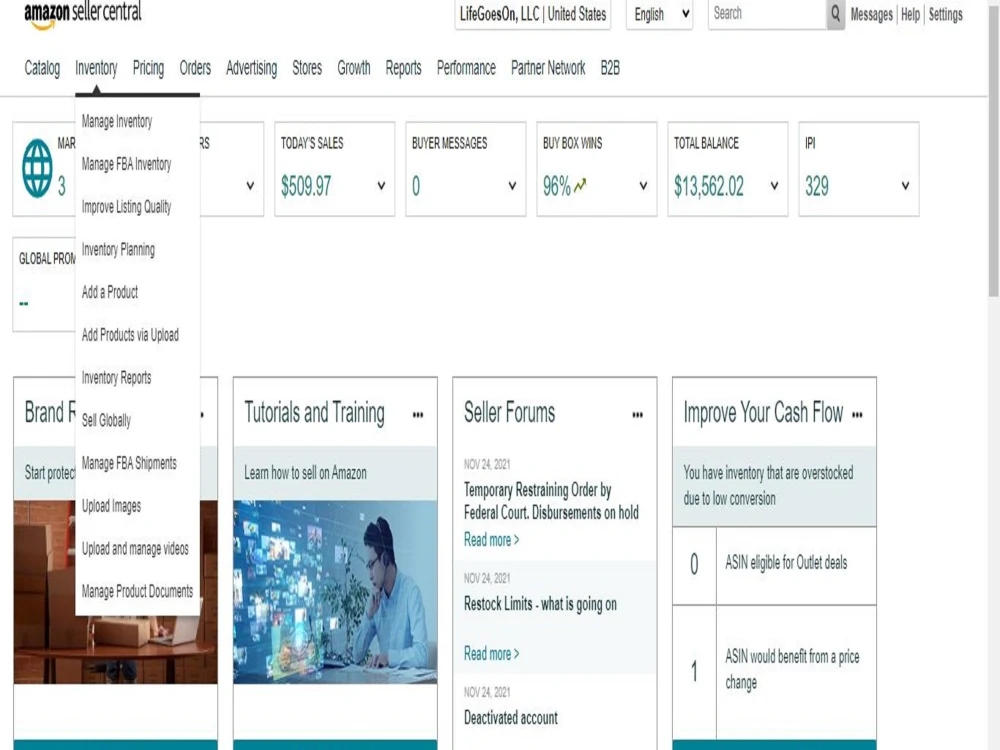Viewport: 1000px width, 750px height.
Task: Click the marketplaces globe icon
Action: click(38, 168)
